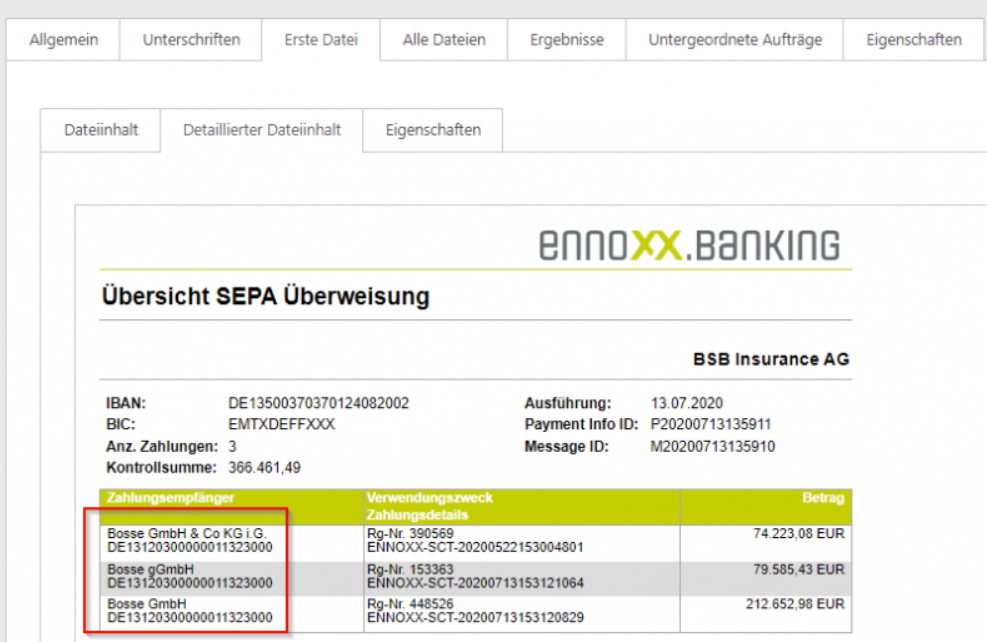Select the Erste Datei tab
The width and height of the screenshot is (987, 642).
click(320, 40)
